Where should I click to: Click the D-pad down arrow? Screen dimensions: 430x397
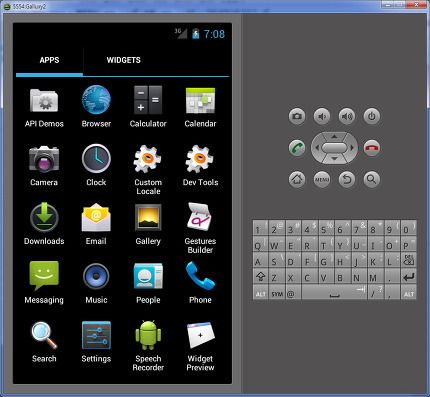point(334,159)
